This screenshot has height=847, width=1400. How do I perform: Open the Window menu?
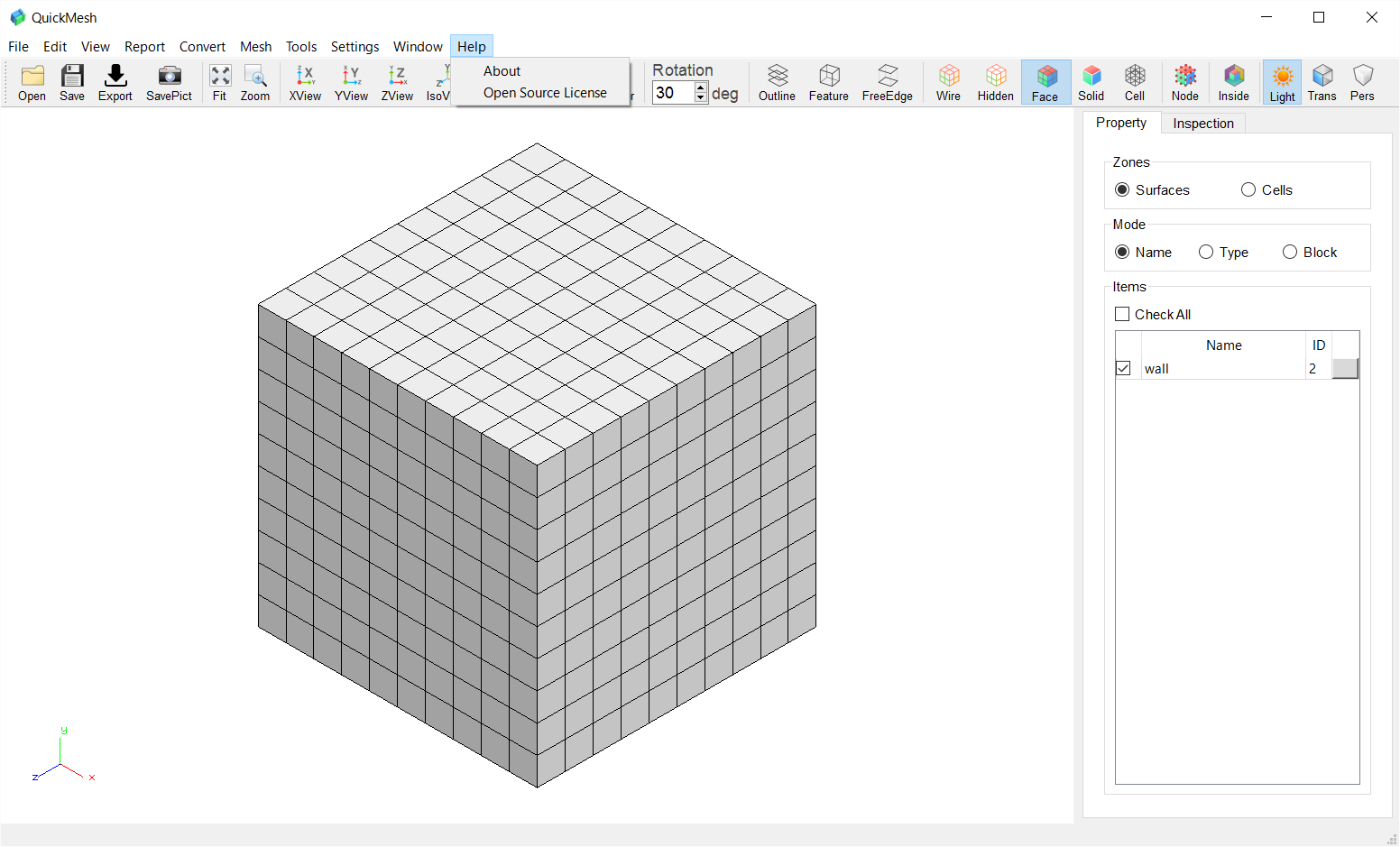[418, 47]
